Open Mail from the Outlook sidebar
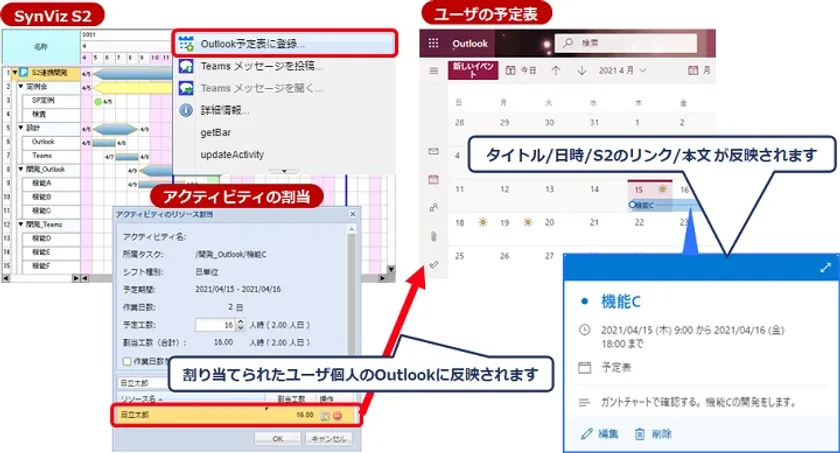The height and width of the screenshot is (453, 840). (434, 152)
